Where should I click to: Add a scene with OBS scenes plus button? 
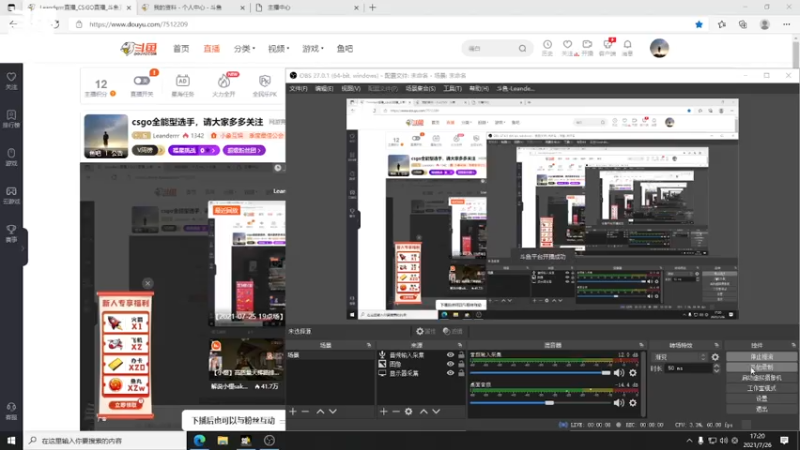point(293,411)
